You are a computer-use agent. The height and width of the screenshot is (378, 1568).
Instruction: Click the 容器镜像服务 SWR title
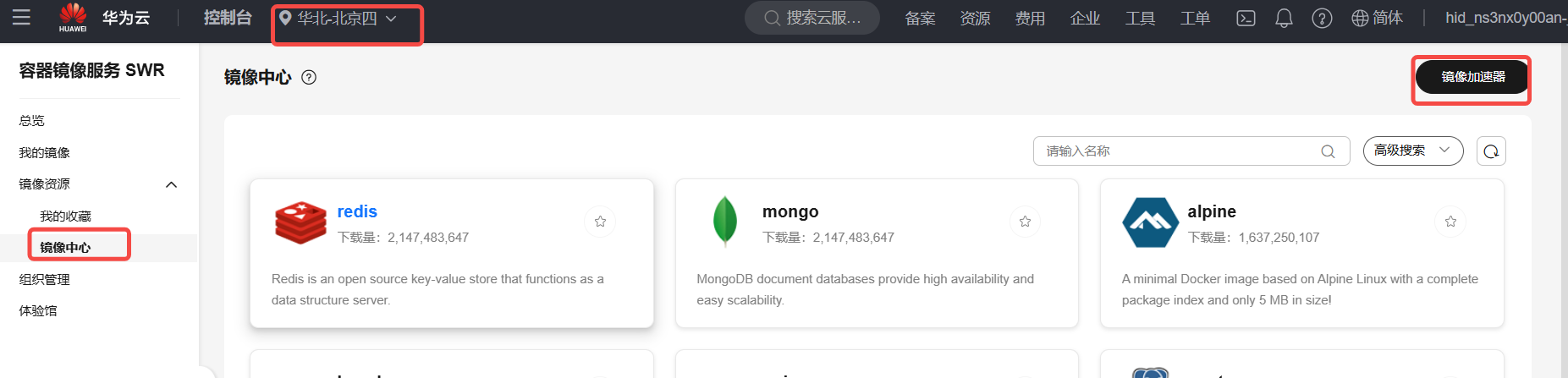pyautogui.click(x=91, y=70)
